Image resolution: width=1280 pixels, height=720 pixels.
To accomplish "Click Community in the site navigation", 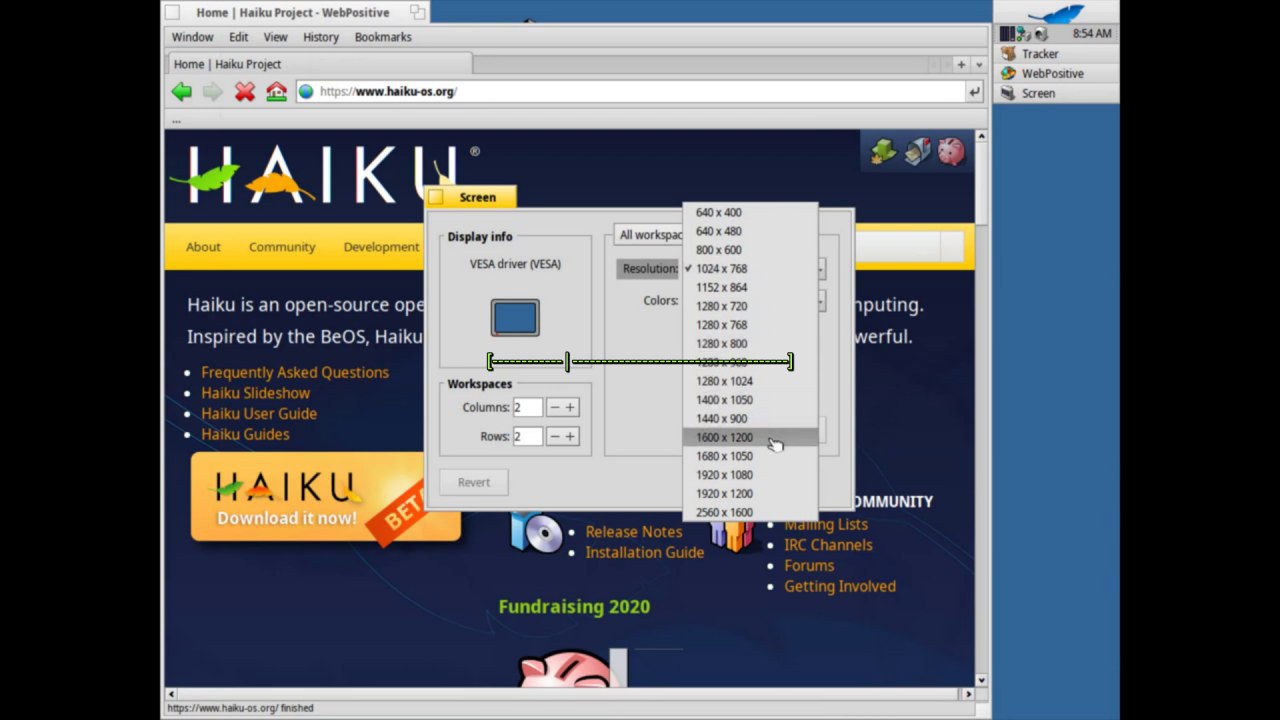I will (x=282, y=247).
